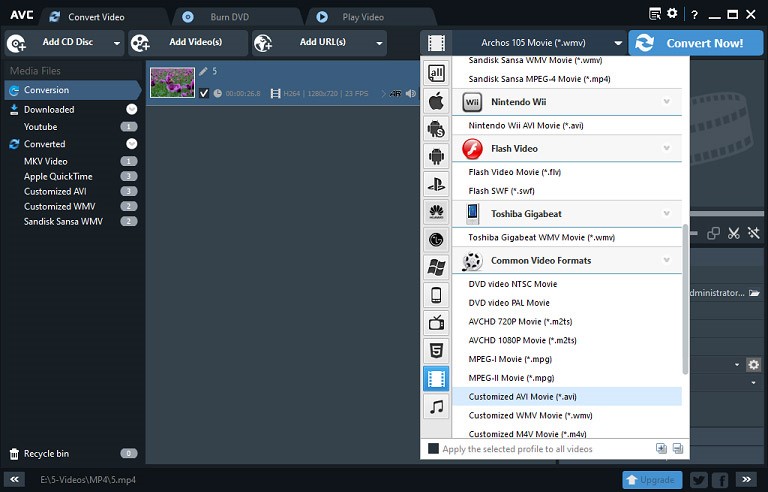Choose AVCHD 1080P Movie (*.m2ts) profile
The image size is (768, 492).
point(567,340)
